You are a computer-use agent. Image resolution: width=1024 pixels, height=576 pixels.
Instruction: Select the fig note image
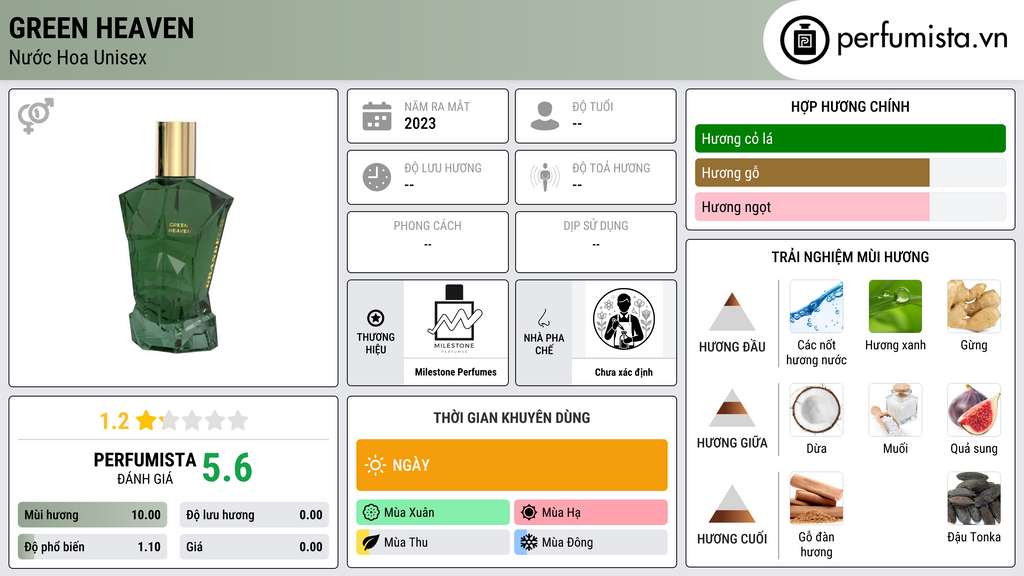974,409
